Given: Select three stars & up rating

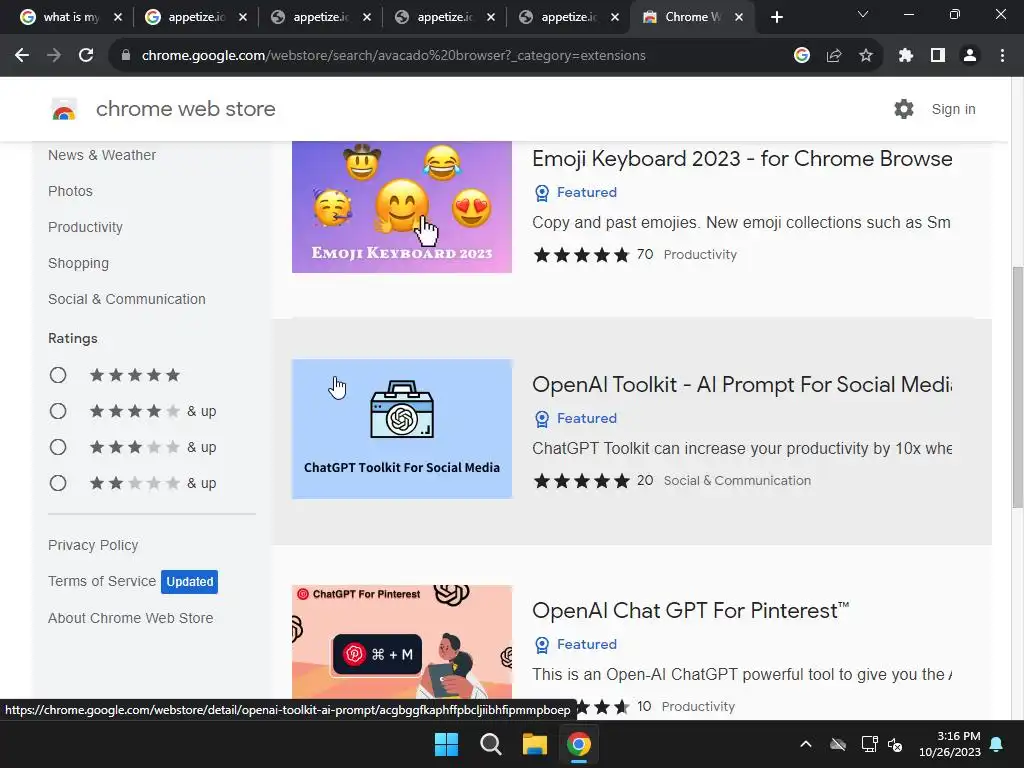Looking at the screenshot, I should (x=58, y=447).
